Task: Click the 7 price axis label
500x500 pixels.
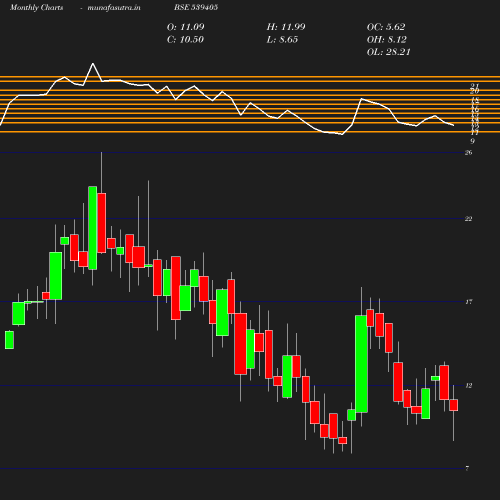Action: click(467, 468)
